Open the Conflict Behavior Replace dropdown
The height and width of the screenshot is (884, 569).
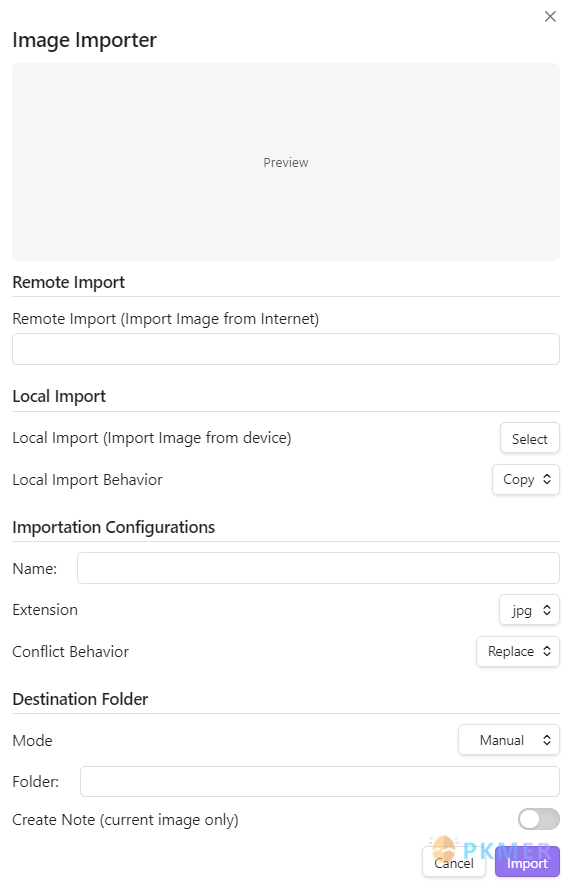pyautogui.click(x=518, y=651)
